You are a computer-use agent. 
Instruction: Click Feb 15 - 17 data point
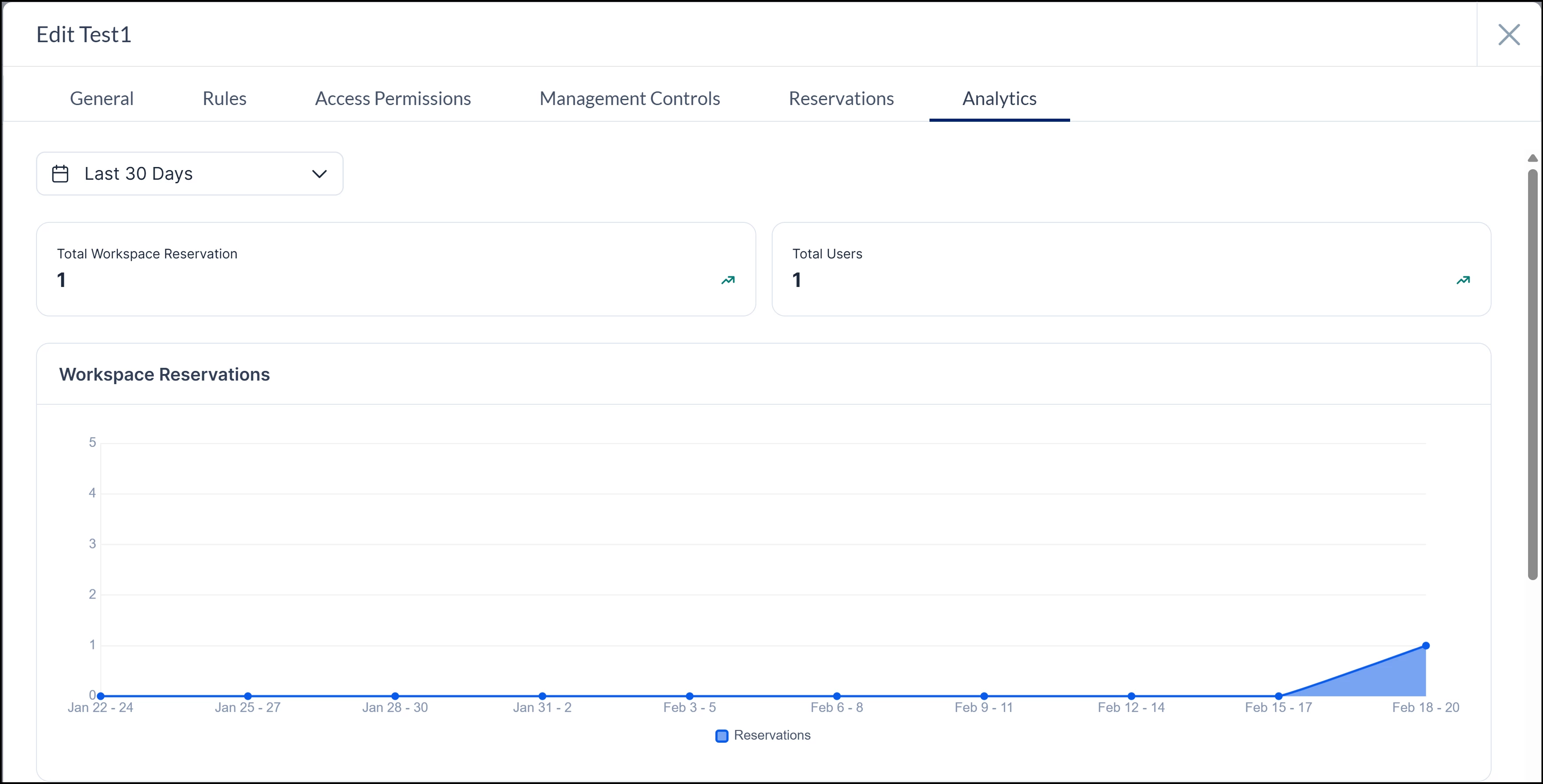point(1278,696)
